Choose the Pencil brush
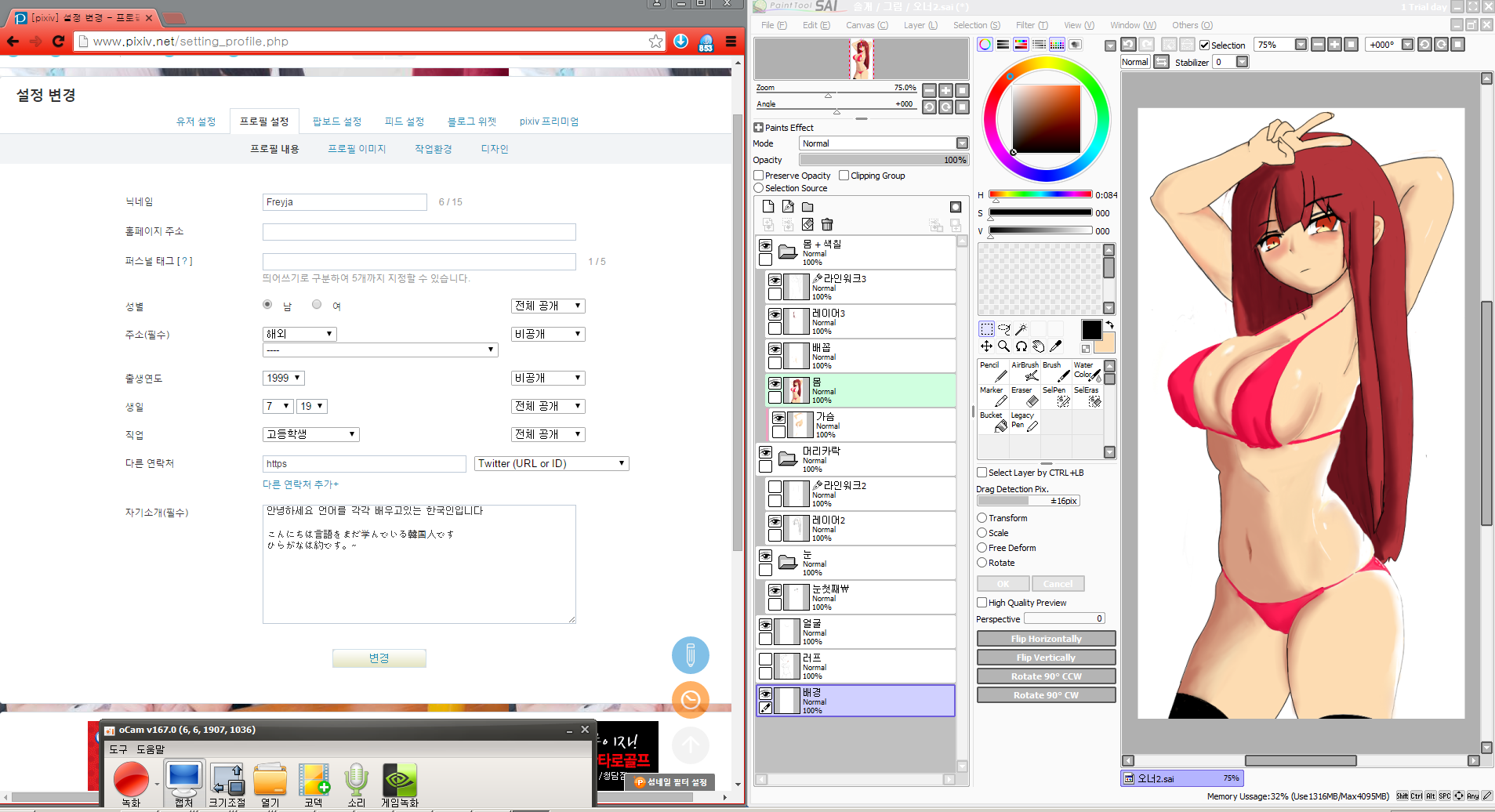1495x812 pixels. (993, 372)
